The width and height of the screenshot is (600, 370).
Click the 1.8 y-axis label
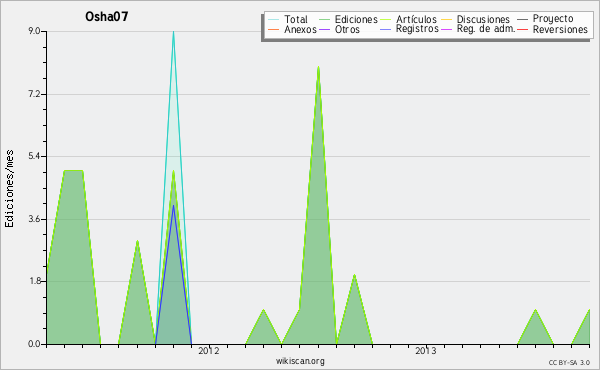34,281
